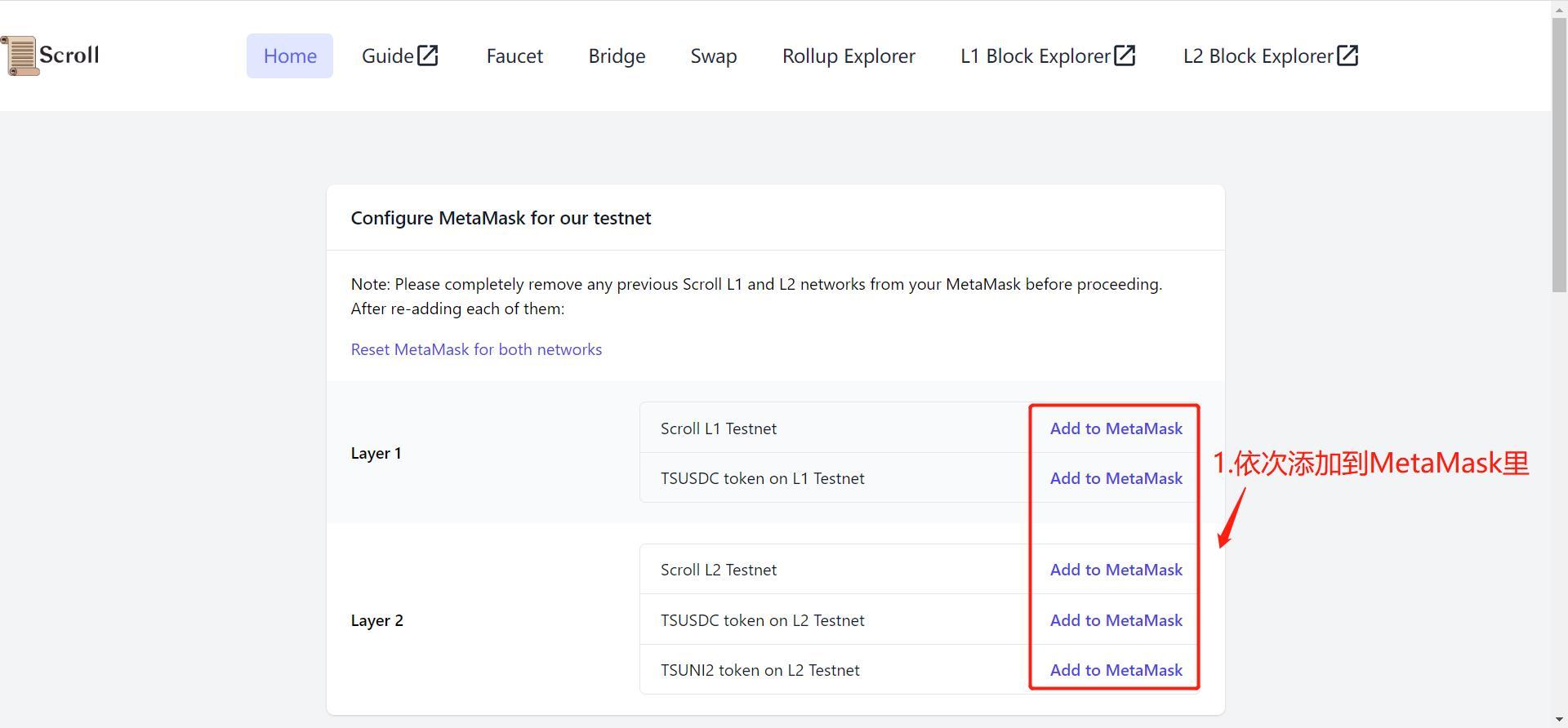Add Scroll L2 Testnet to MetaMask
This screenshot has width=1568, height=728.
coord(1116,570)
